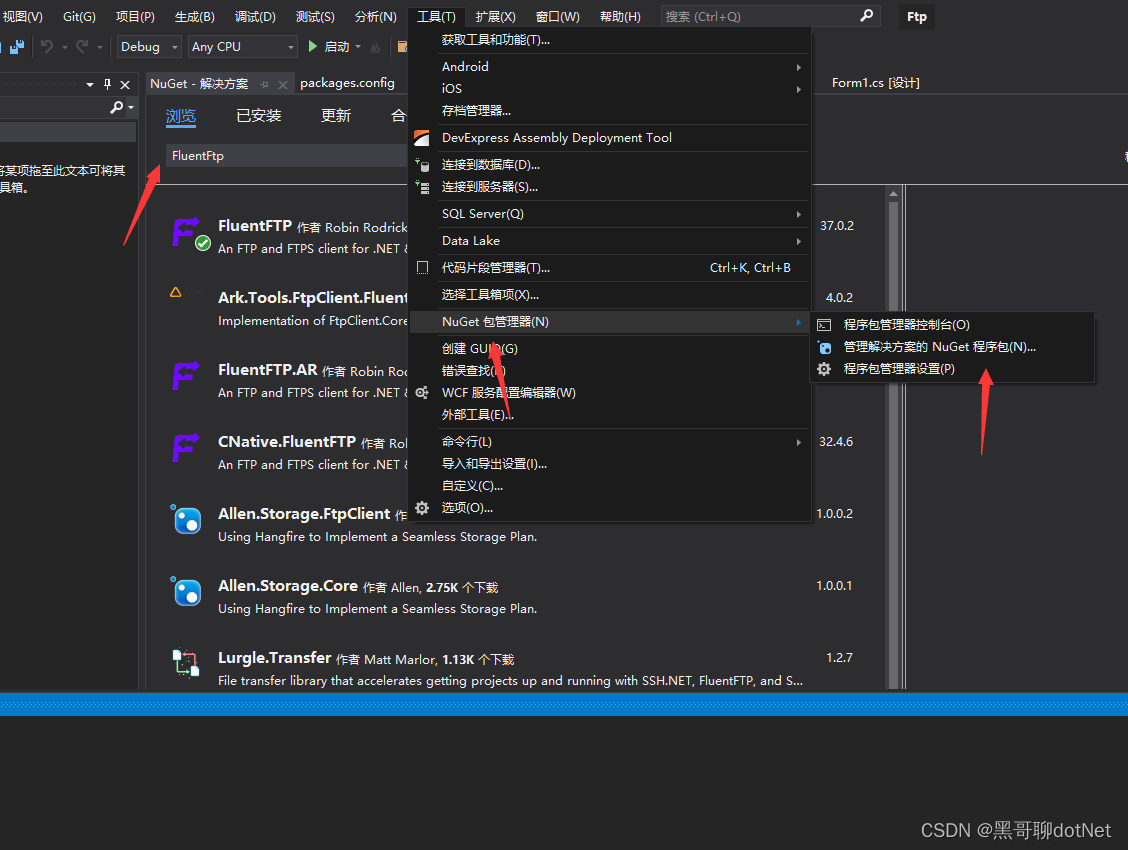
Task: Click the FluentFTP.AR package icon
Action: 186,375
